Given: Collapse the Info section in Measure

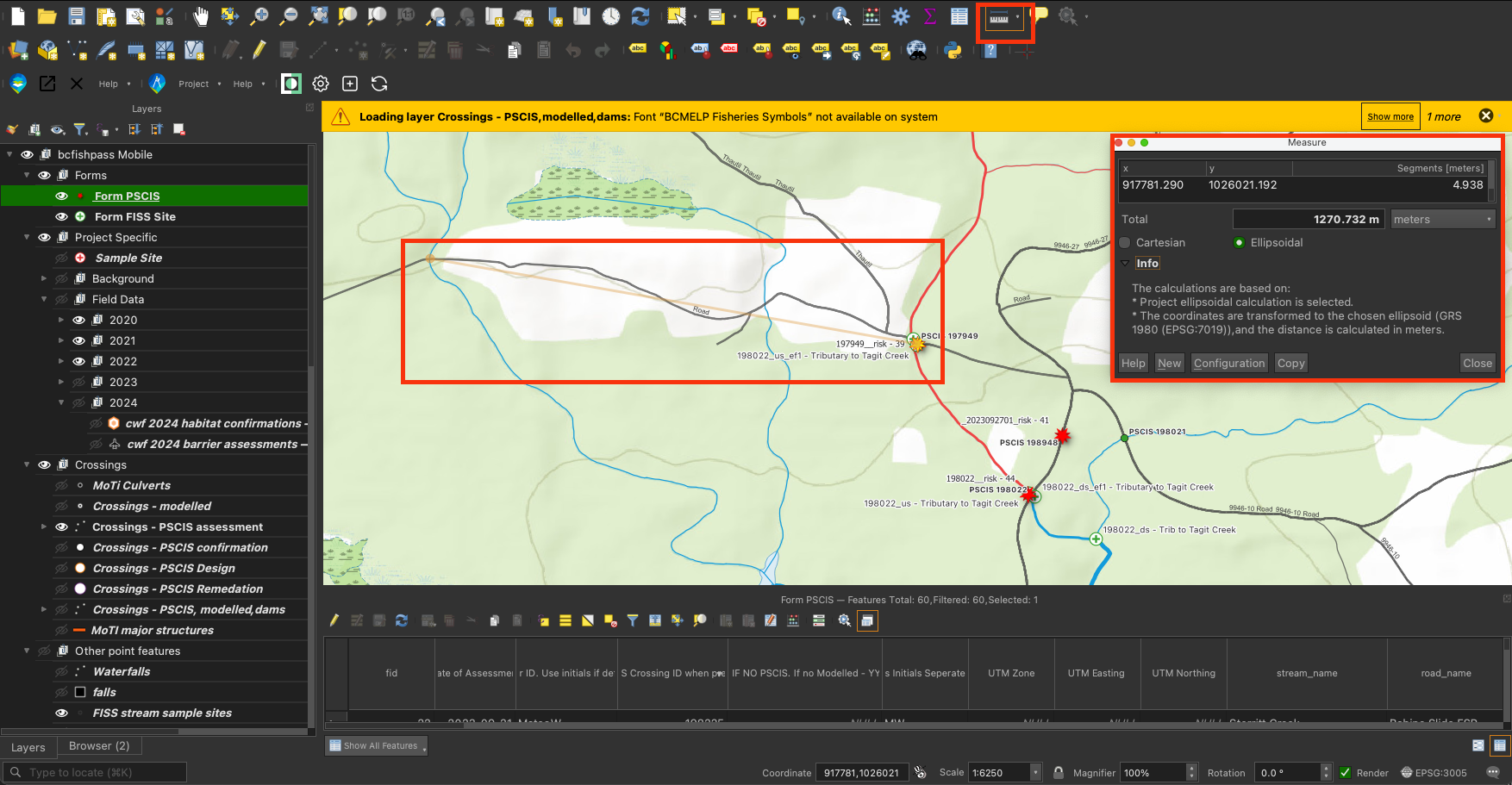Looking at the screenshot, I should [1125, 264].
